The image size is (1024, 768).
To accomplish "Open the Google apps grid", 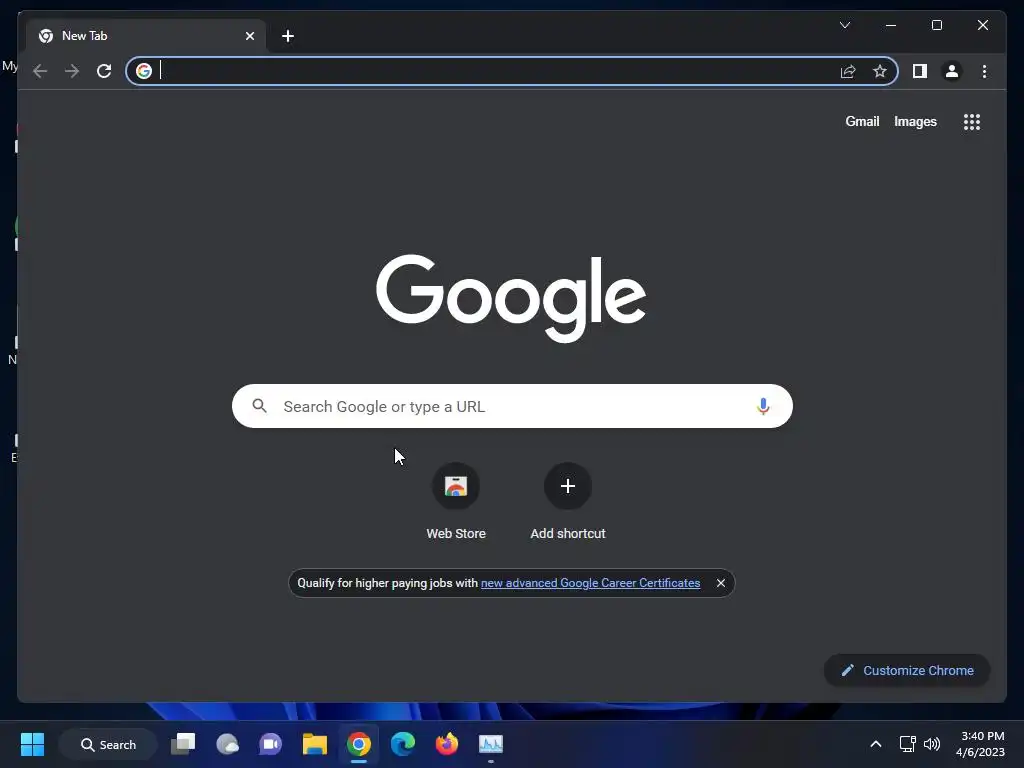I will (x=972, y=122).
